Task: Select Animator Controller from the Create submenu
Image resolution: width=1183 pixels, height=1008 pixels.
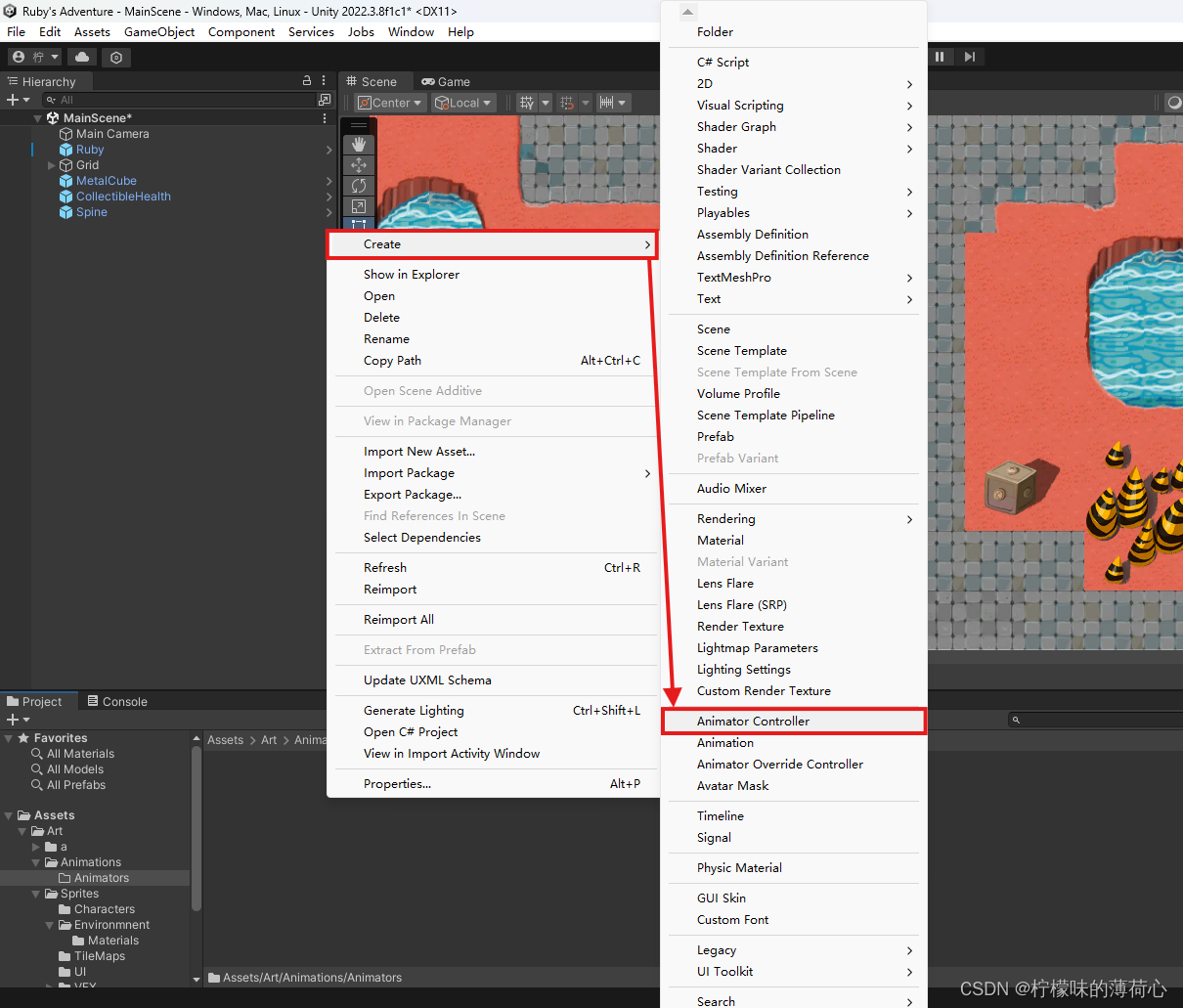Action: 751,721
